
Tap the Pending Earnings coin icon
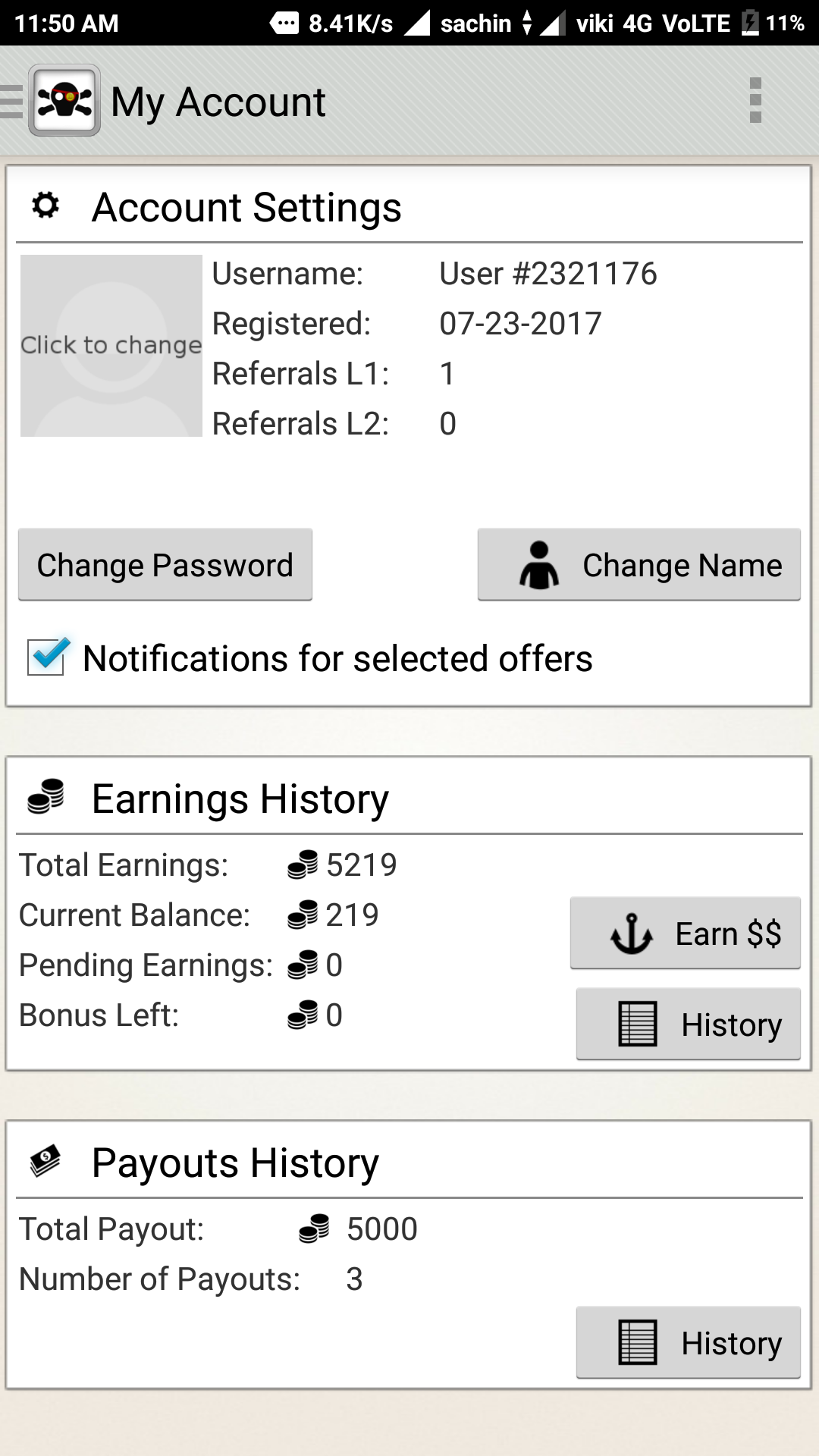coord(303,965)
